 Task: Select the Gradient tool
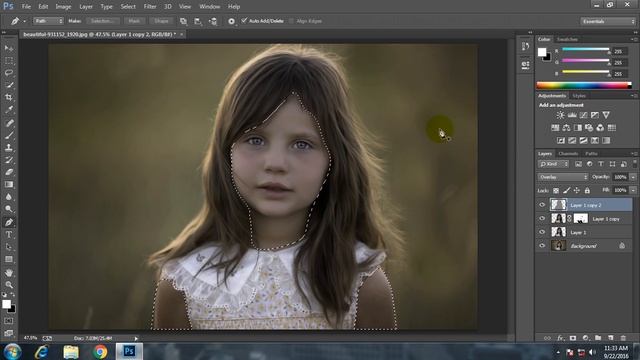tap(9, 184)
